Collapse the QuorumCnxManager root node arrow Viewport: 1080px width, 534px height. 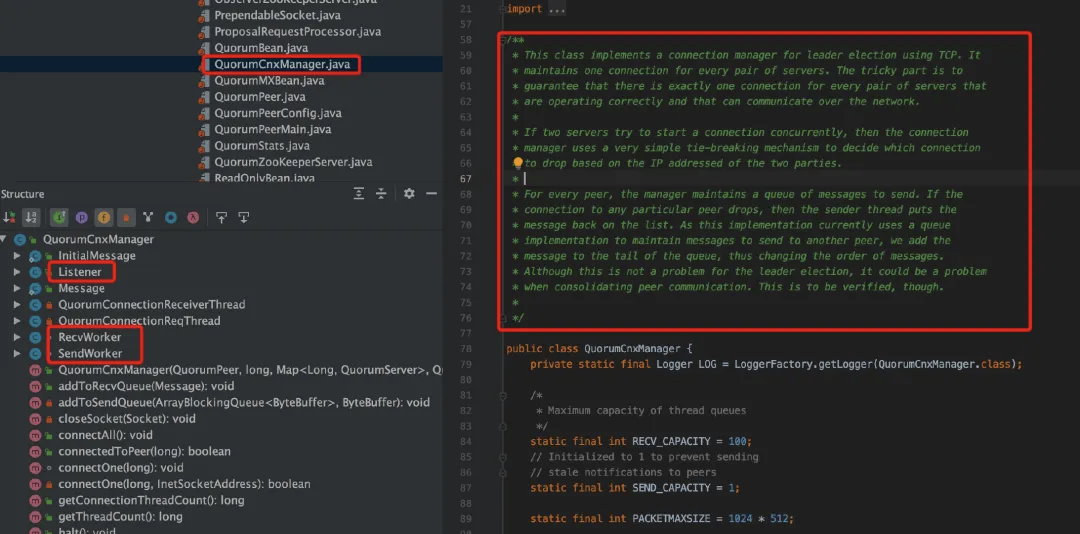click(x=4, y=239)
